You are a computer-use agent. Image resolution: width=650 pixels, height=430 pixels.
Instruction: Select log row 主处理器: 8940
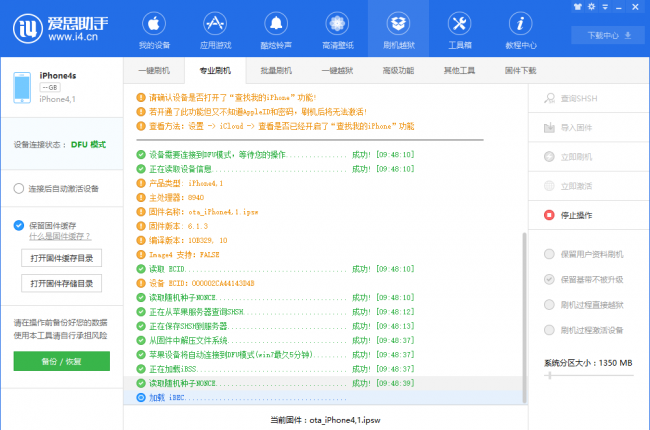[x=325, y=197]
